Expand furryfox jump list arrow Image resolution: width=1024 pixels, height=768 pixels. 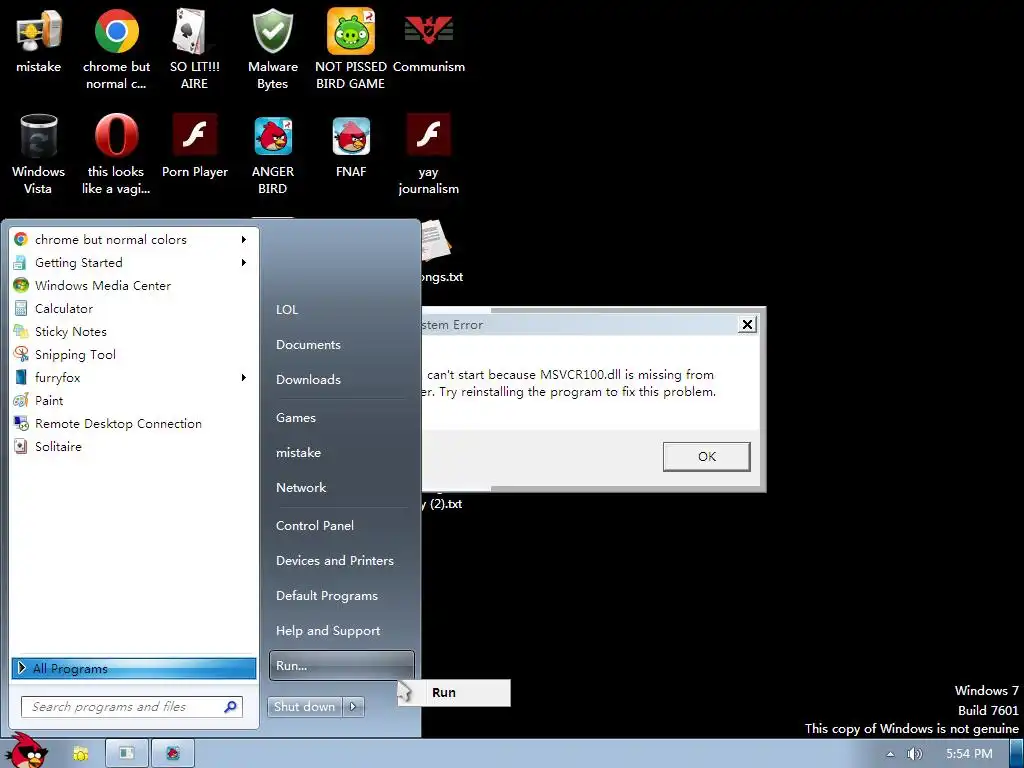(x=244, y=377)
